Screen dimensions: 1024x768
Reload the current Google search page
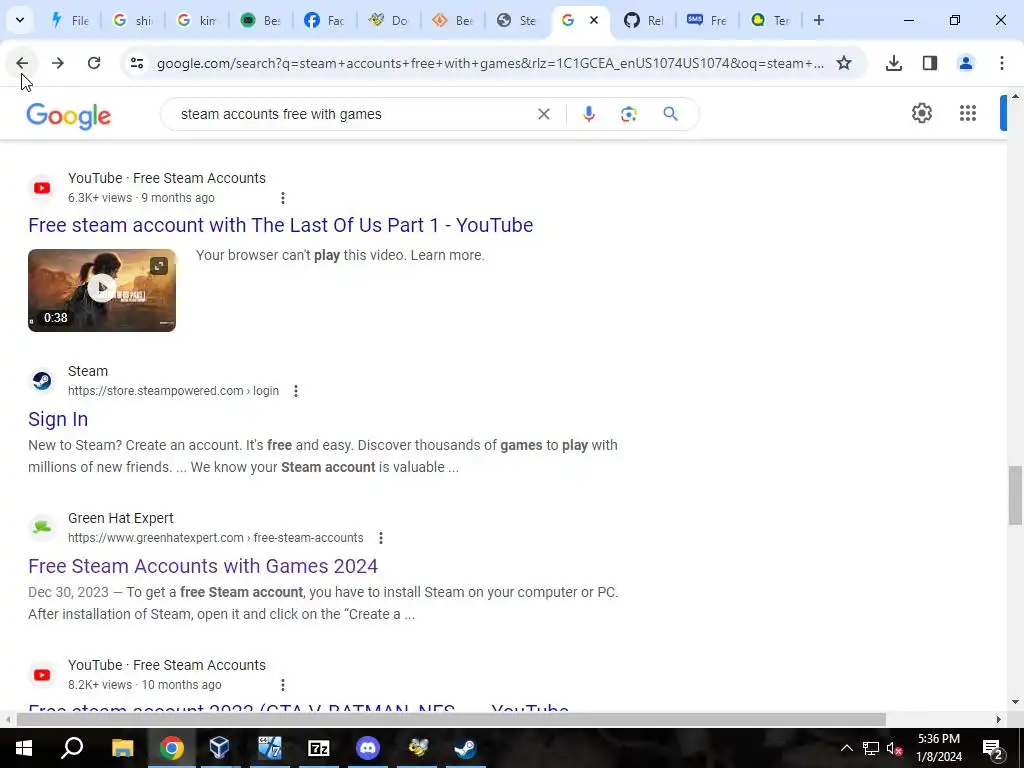pos(94,63)
